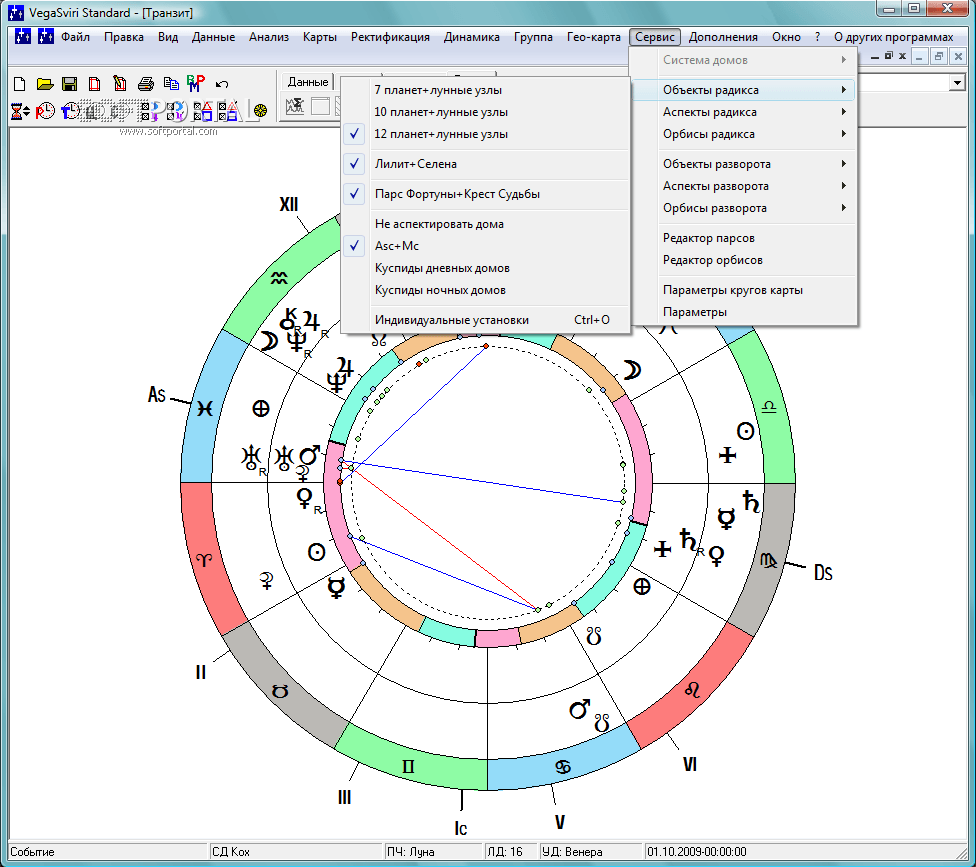Screen dimensions: 976x867
Task: Select the Sun glyph in house II
Action: [317, 552]
